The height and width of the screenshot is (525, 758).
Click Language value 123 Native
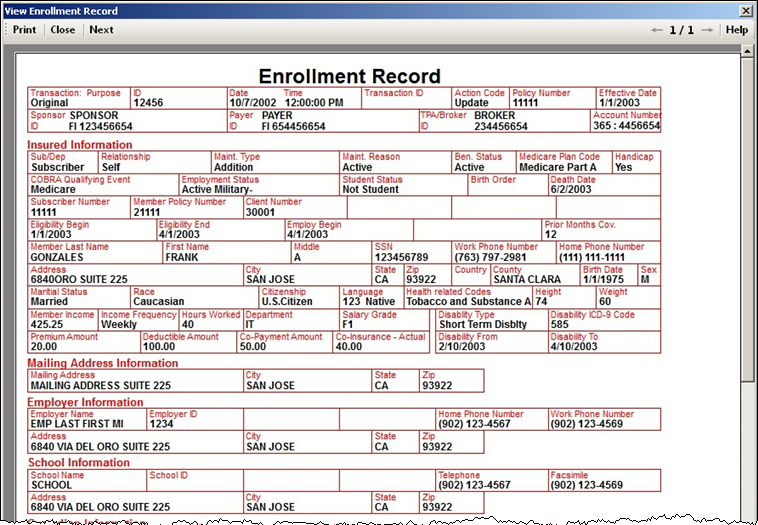[369, 302]
